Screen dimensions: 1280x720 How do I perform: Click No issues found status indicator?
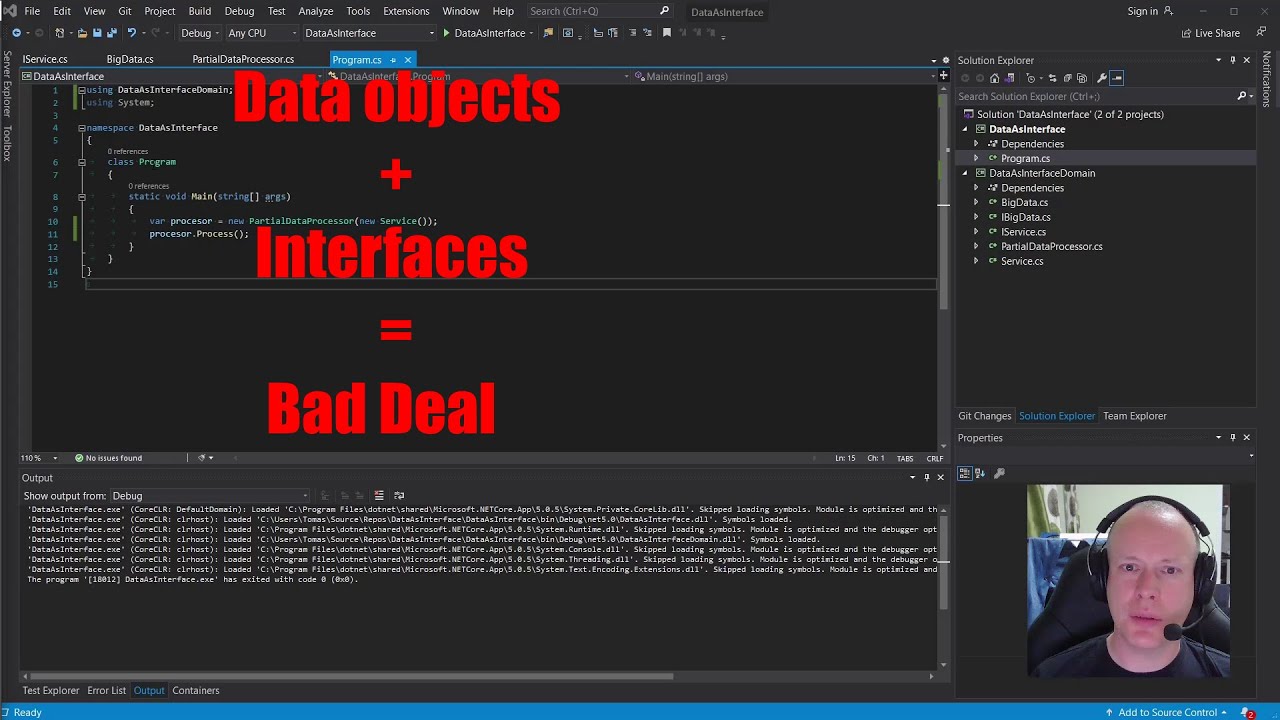coord(108,458)
